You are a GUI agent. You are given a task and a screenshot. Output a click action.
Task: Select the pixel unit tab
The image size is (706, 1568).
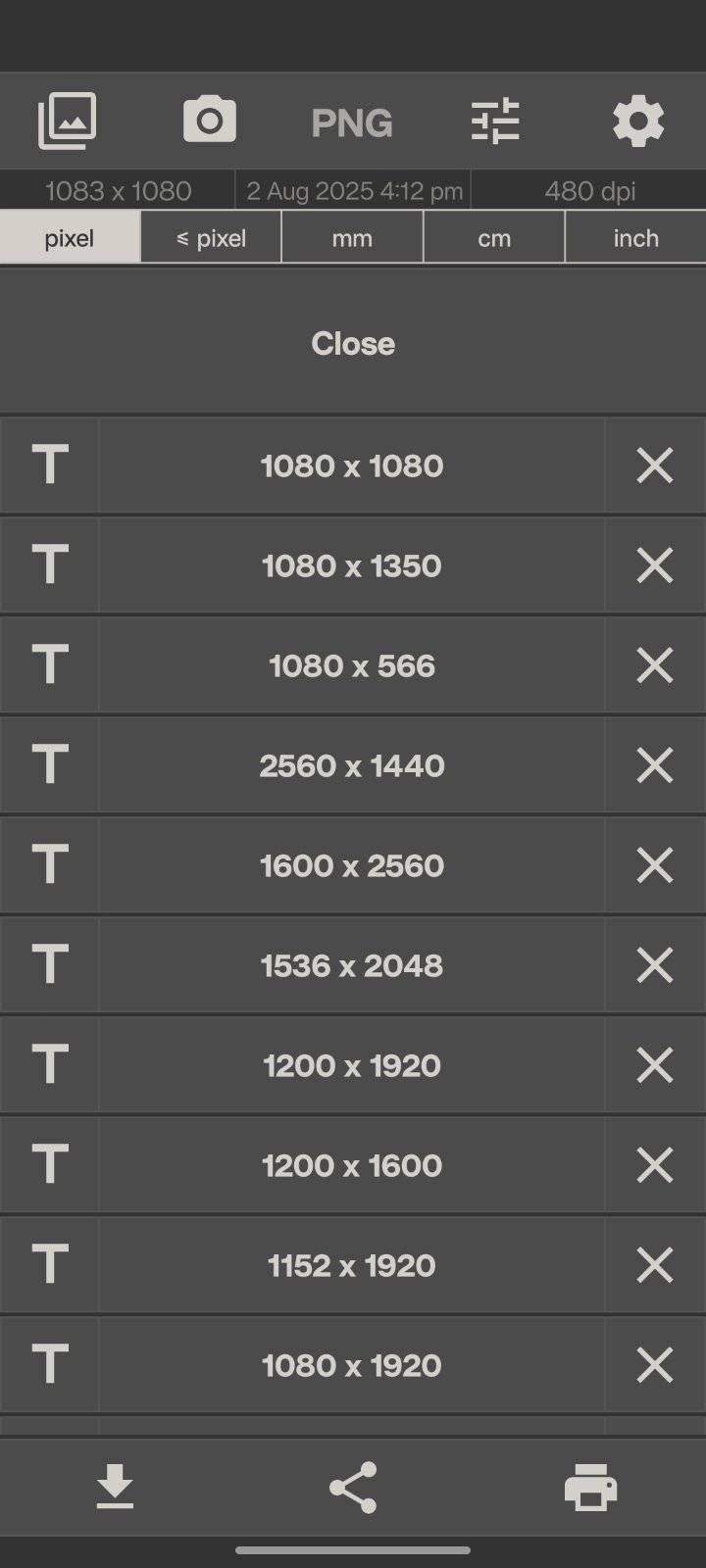(x=70, y=238)
